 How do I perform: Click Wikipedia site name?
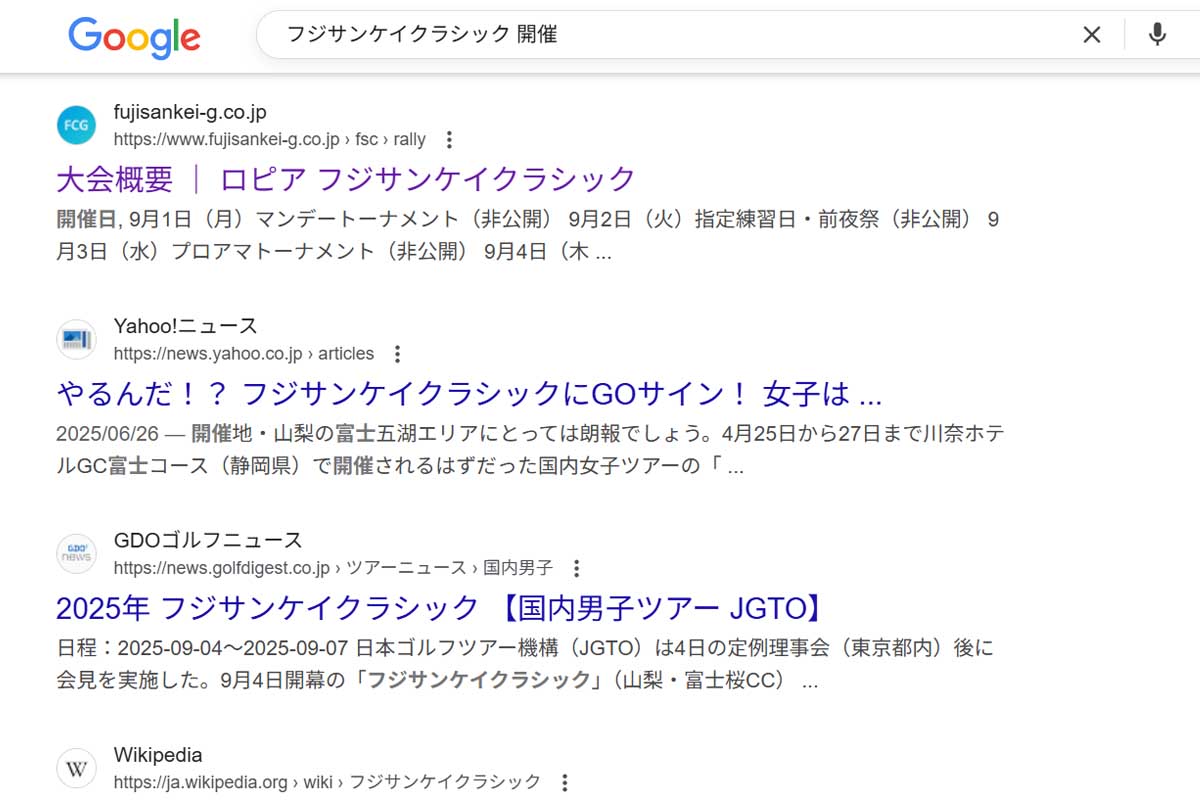tap(158, 755)
